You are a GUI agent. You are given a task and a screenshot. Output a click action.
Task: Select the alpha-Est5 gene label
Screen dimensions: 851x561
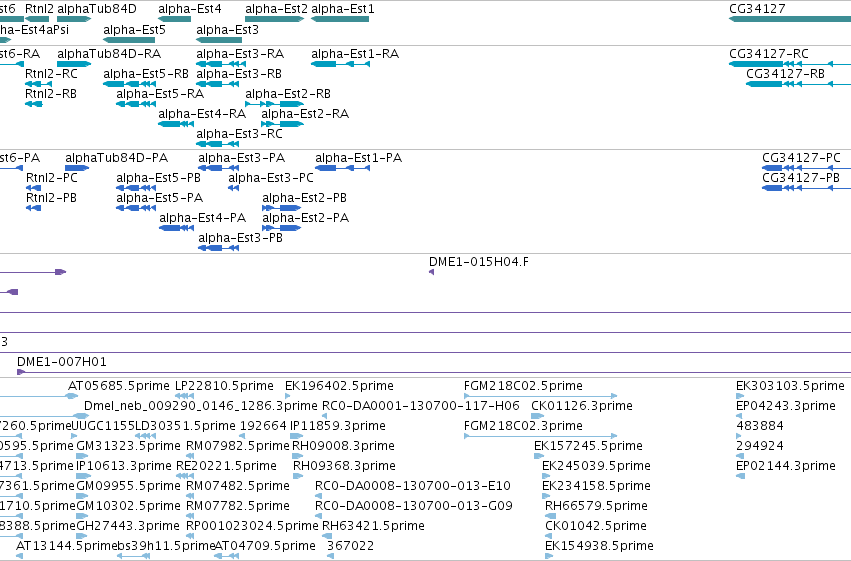coord(134,30)
